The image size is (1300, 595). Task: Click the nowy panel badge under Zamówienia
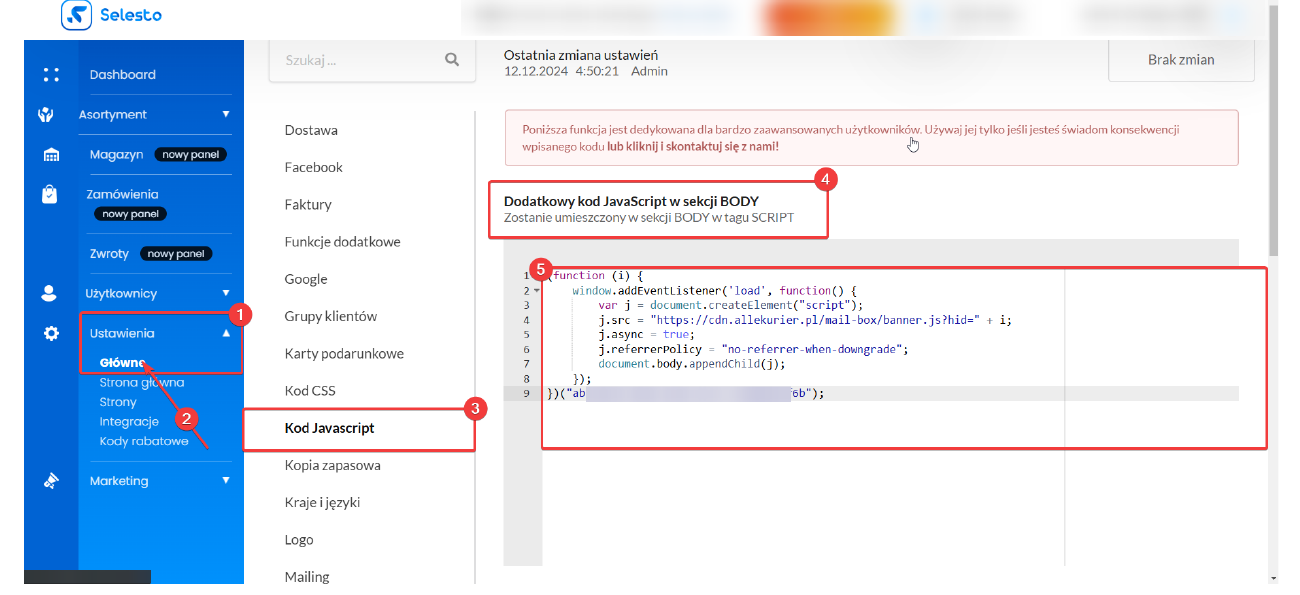pos(130,214)
